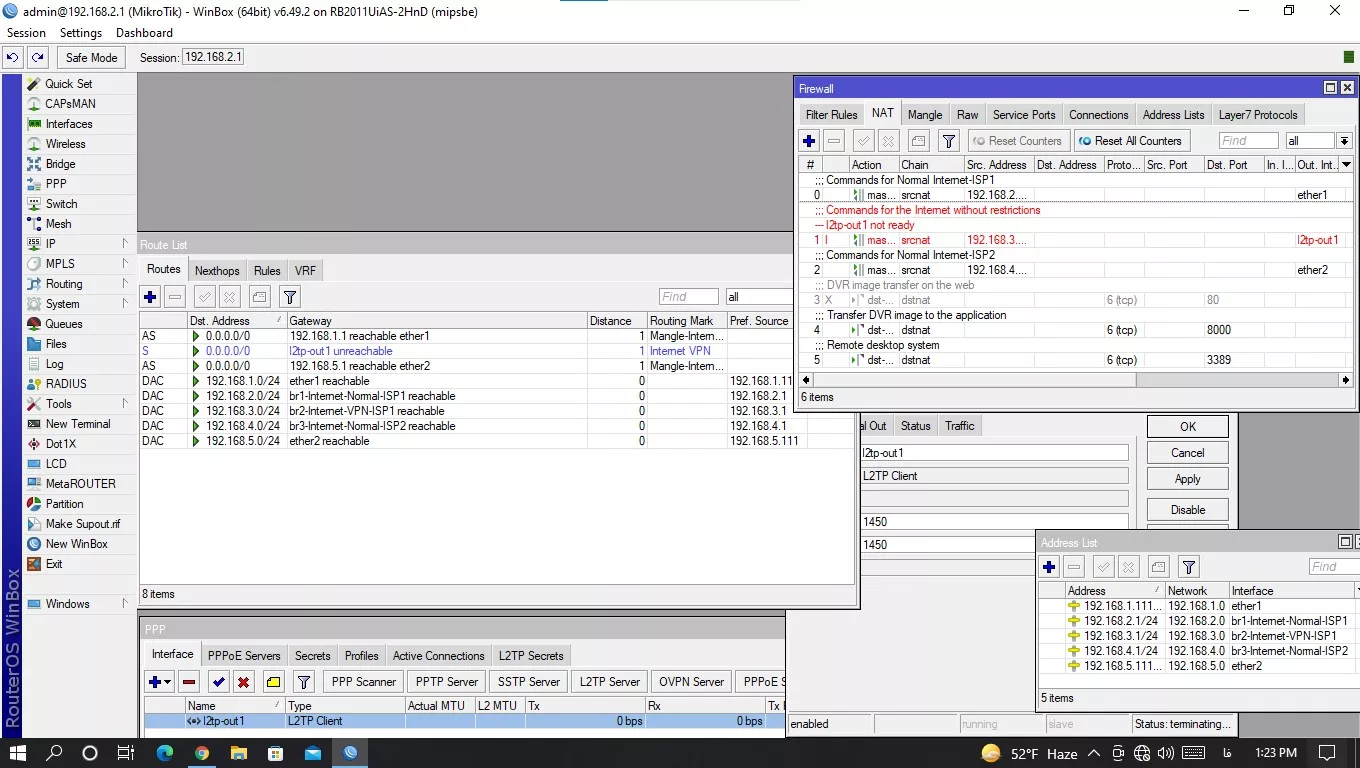
Task: Click Find field in Route List
Action: 689,297
